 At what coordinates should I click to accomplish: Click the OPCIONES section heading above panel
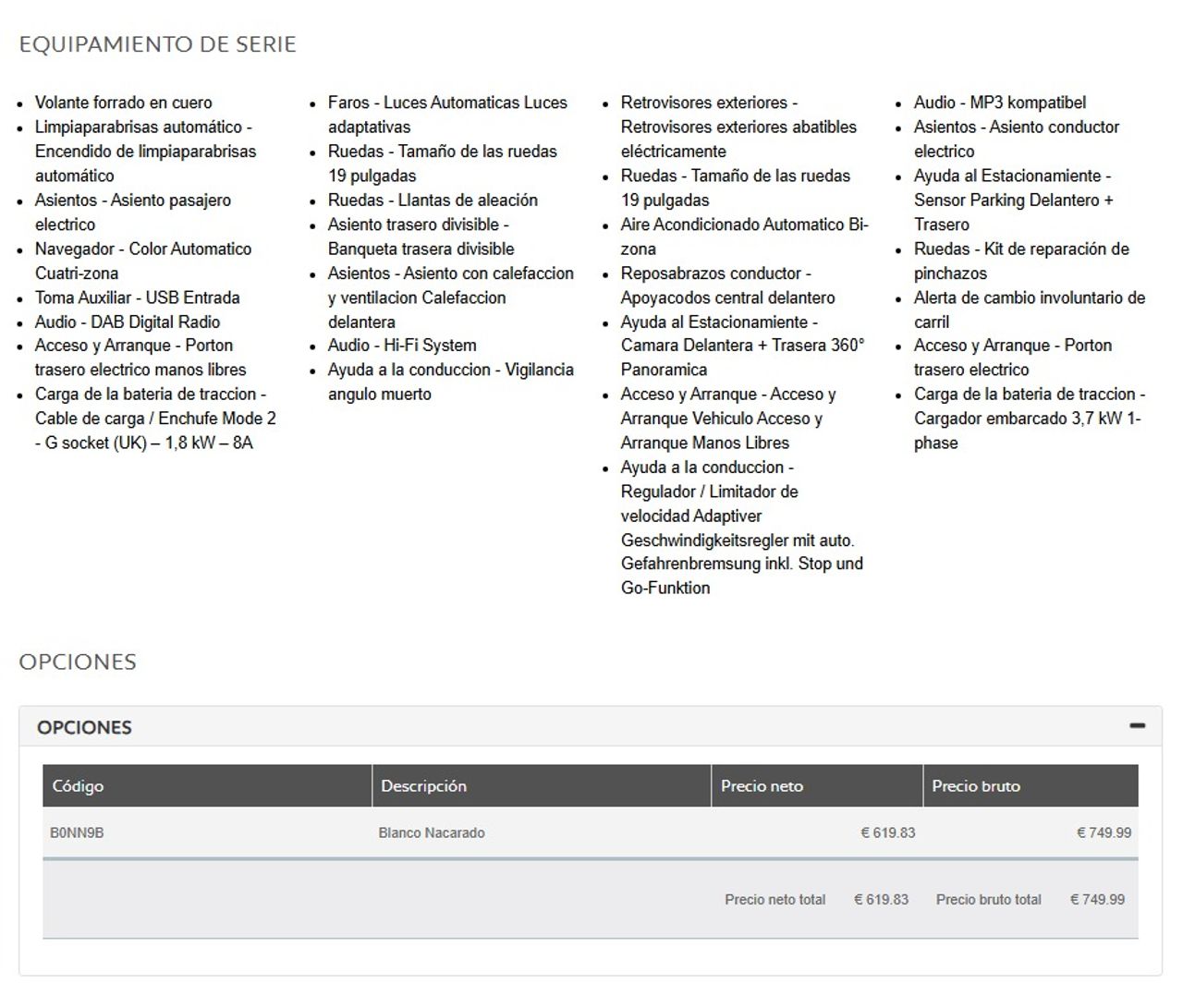pos(78,662)
